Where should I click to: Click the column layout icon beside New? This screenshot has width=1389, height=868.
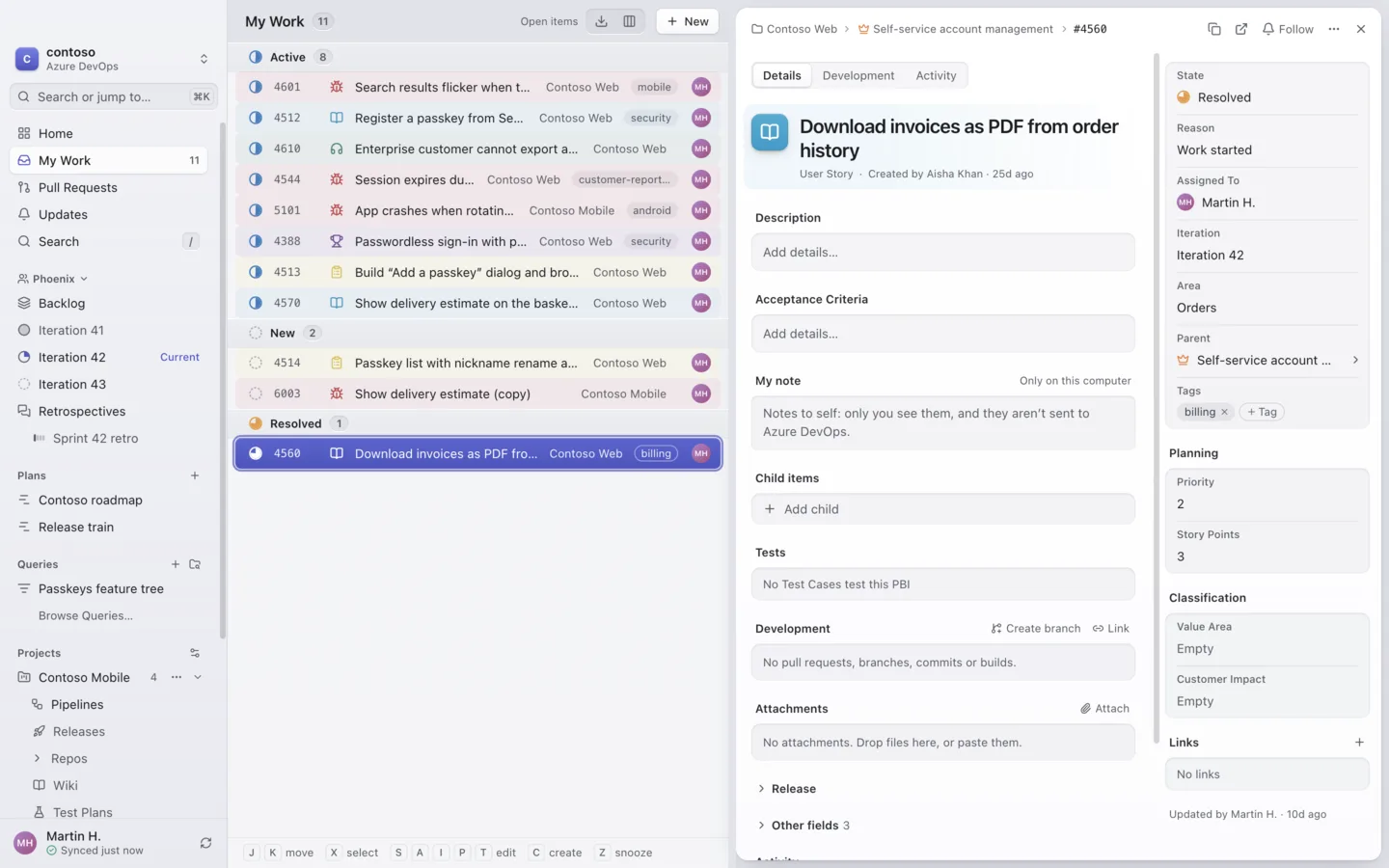629,21
